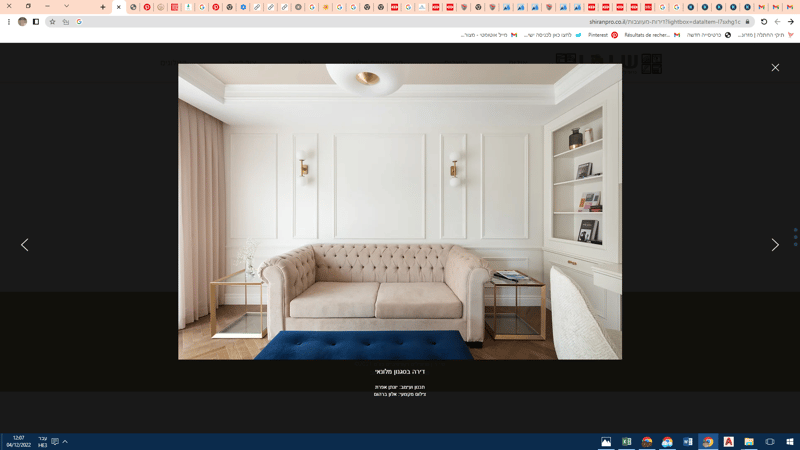
Task: Click the black right-pointing navigation arrow in toolbar
Action: click(x=791, y=22)
